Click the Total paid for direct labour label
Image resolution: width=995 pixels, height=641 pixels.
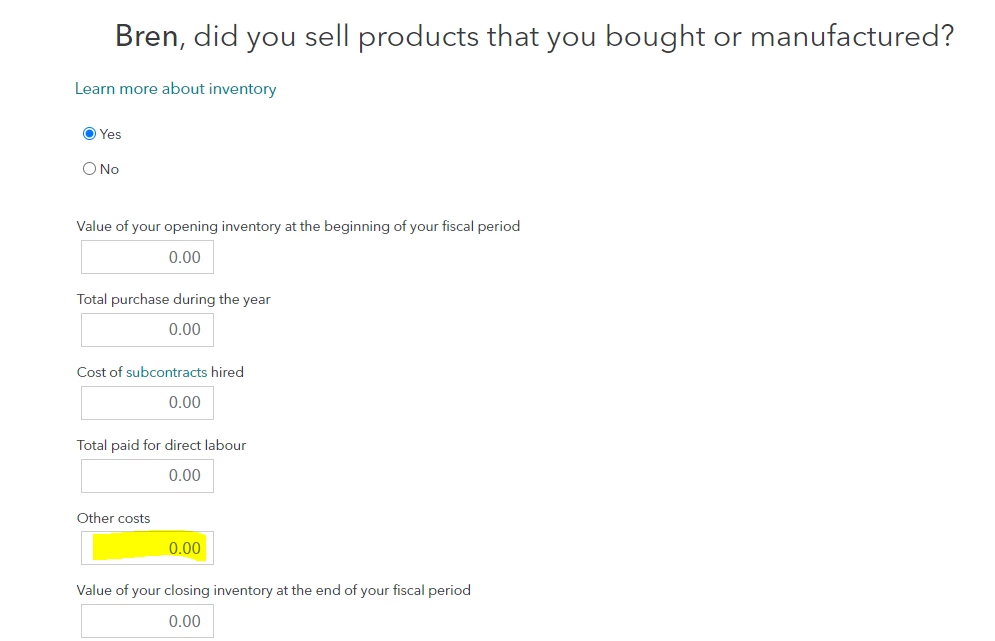pos(161,445)
